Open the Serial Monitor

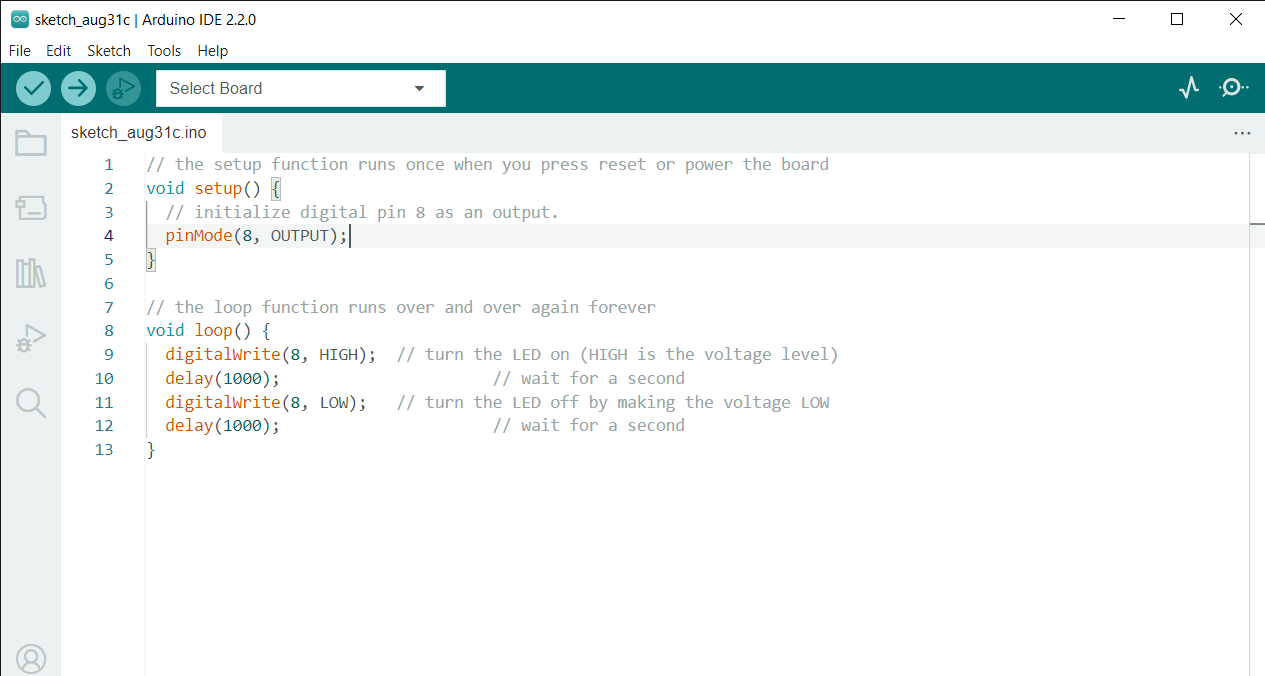click(1232, 88)
